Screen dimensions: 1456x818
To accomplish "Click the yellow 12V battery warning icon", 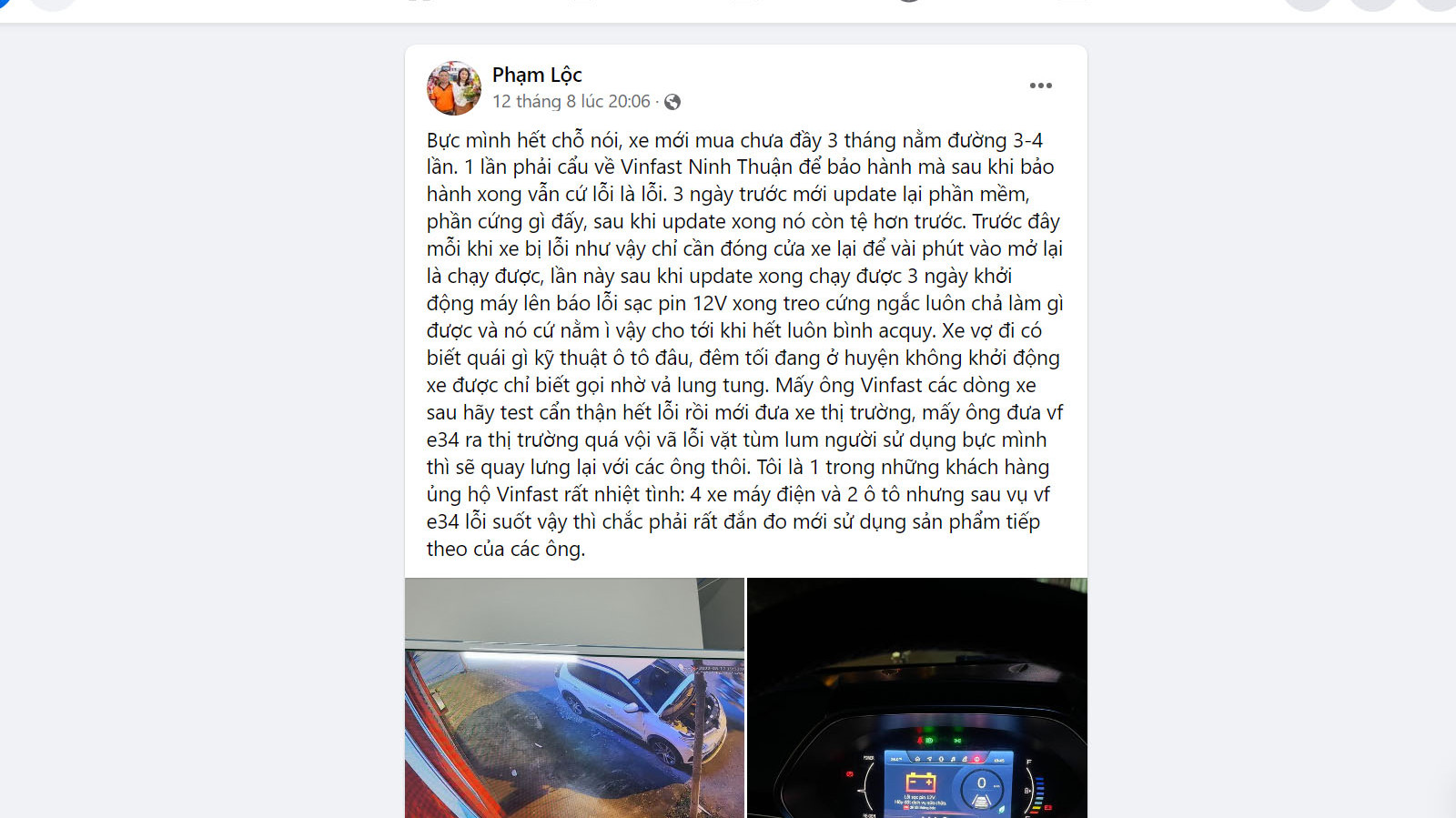I will (920, 783).
